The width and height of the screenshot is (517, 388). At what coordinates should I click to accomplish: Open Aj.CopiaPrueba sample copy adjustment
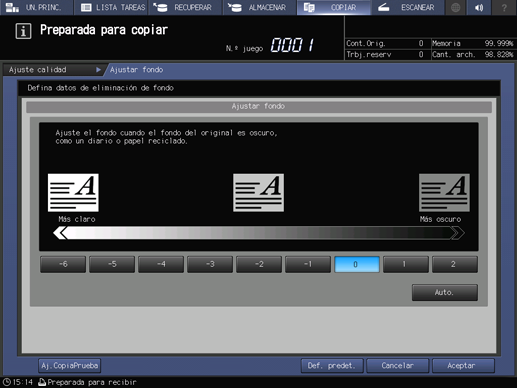click(x=70, y=366)
